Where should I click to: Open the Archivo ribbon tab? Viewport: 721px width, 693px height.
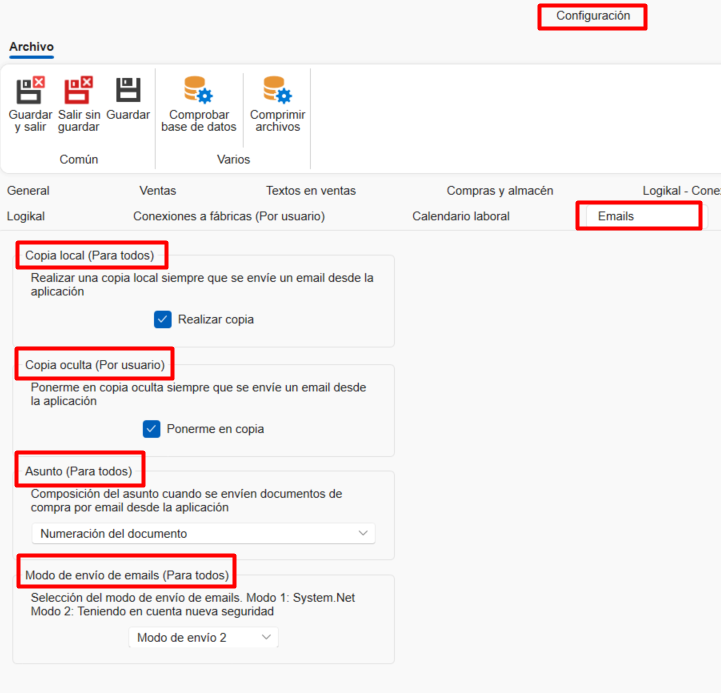pos(31,47)
